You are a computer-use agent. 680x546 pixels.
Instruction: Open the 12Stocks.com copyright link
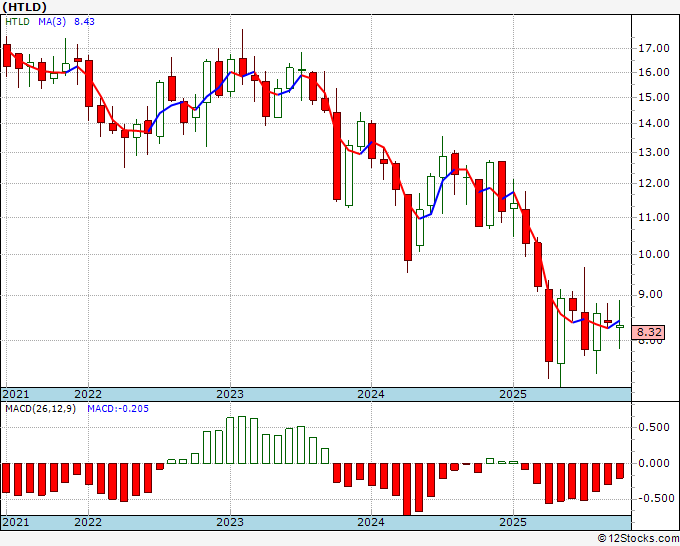pyautogui.click(x=638, y=539)
